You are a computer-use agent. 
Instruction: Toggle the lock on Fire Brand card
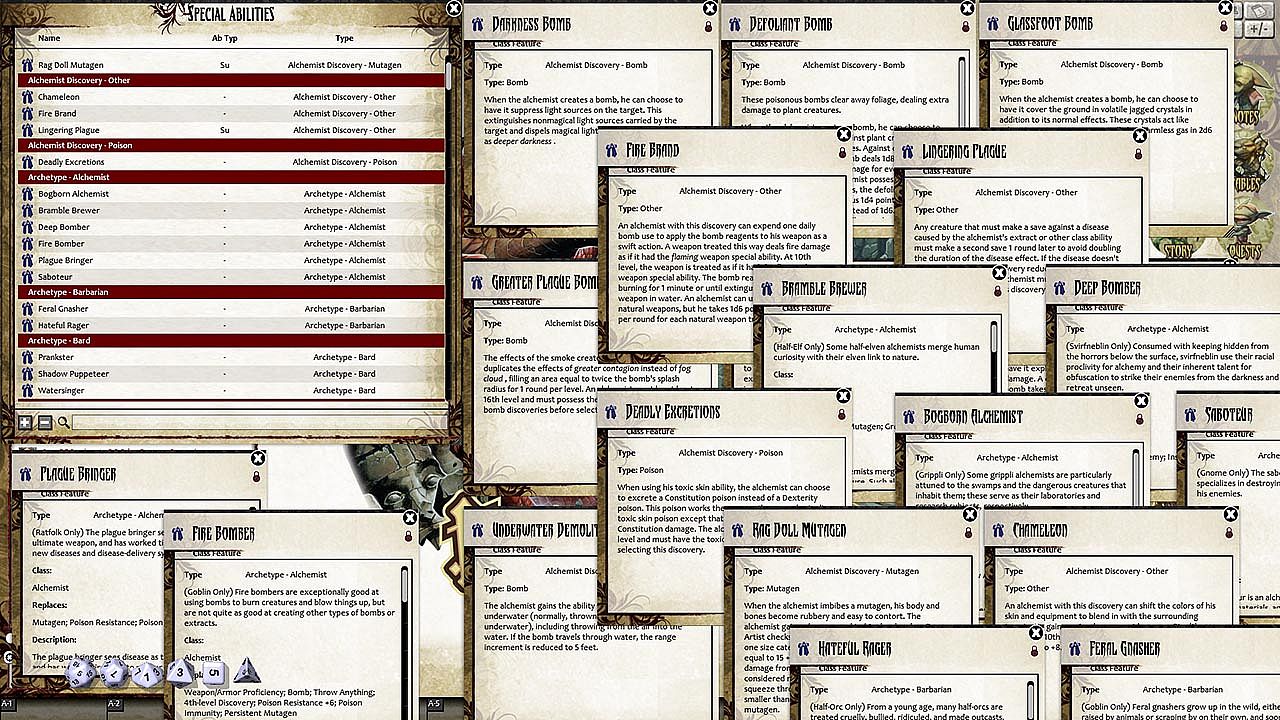click(x=842, y=153)
